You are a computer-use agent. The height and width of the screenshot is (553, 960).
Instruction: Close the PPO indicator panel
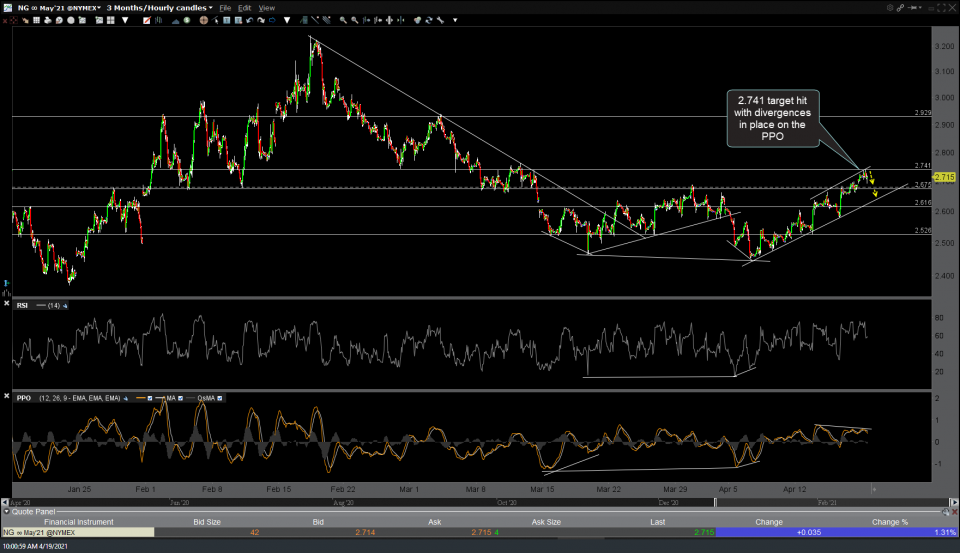7,397
